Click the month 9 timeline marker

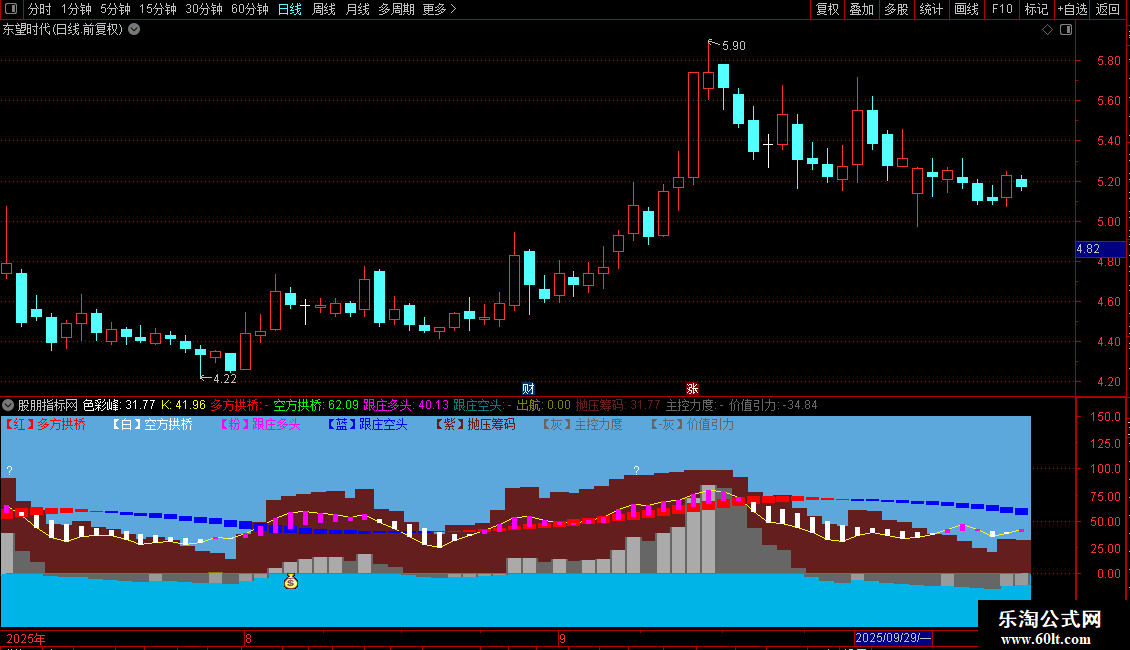(562, 638)
